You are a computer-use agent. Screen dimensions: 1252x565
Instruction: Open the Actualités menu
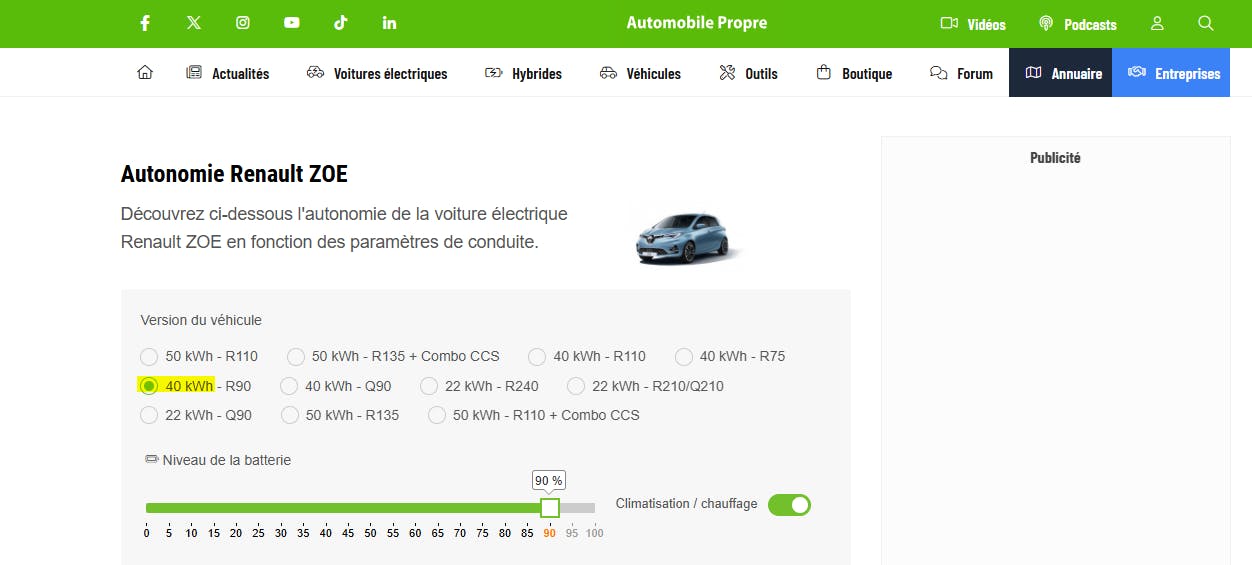[228, 73]
